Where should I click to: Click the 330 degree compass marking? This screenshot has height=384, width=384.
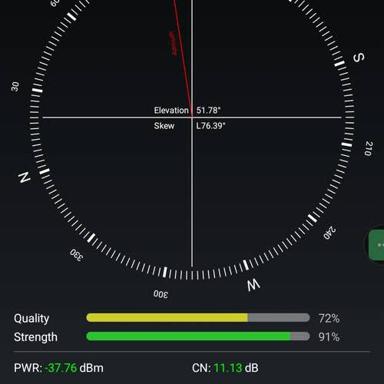[x=77, y=255]
